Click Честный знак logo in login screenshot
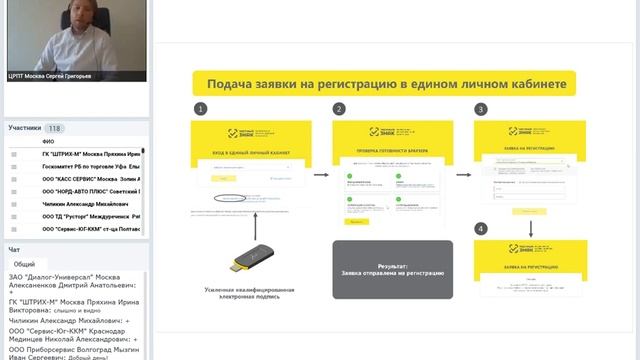The width and height of the screenshot is (640, 360). 251,133
